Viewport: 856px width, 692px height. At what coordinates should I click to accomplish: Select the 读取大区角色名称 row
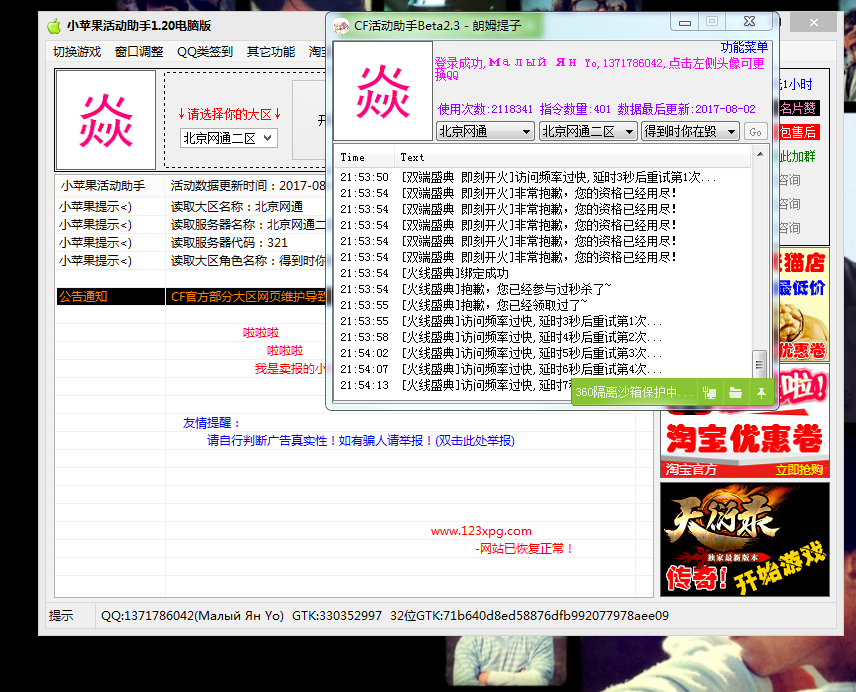click(191, 261)
